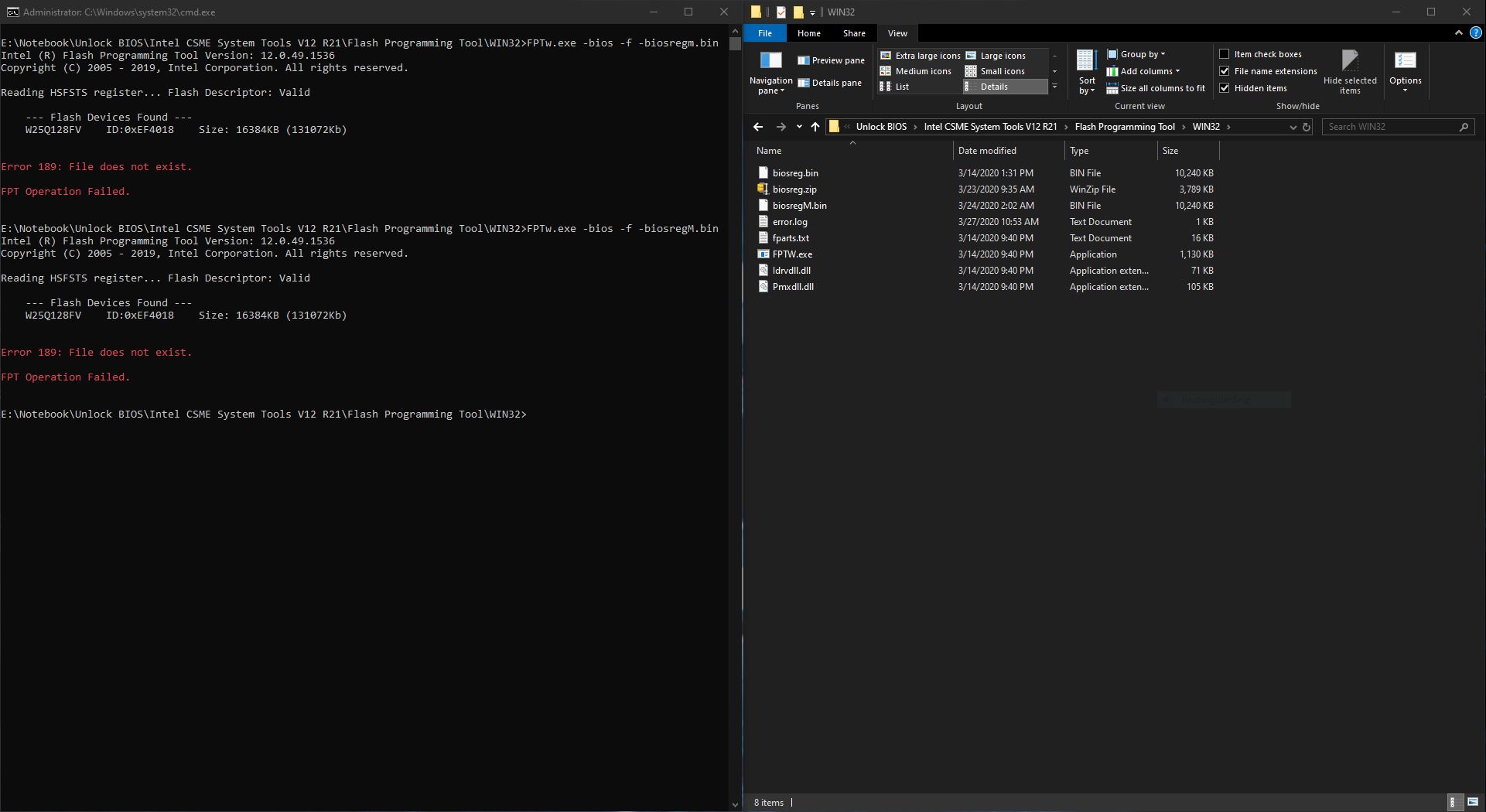Switch to the Home ribbon tab

pos(809,33)
